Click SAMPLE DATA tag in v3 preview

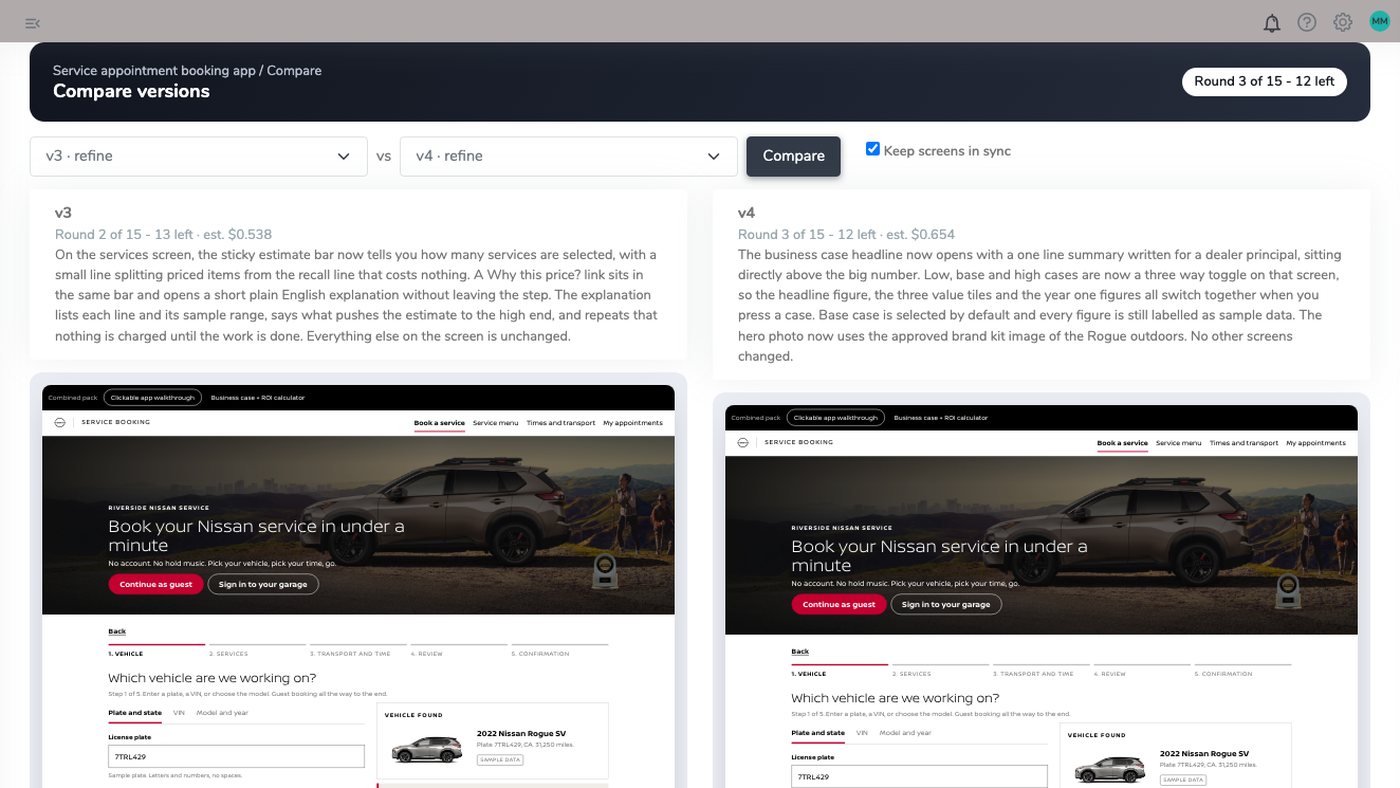(x=499, y=760)
